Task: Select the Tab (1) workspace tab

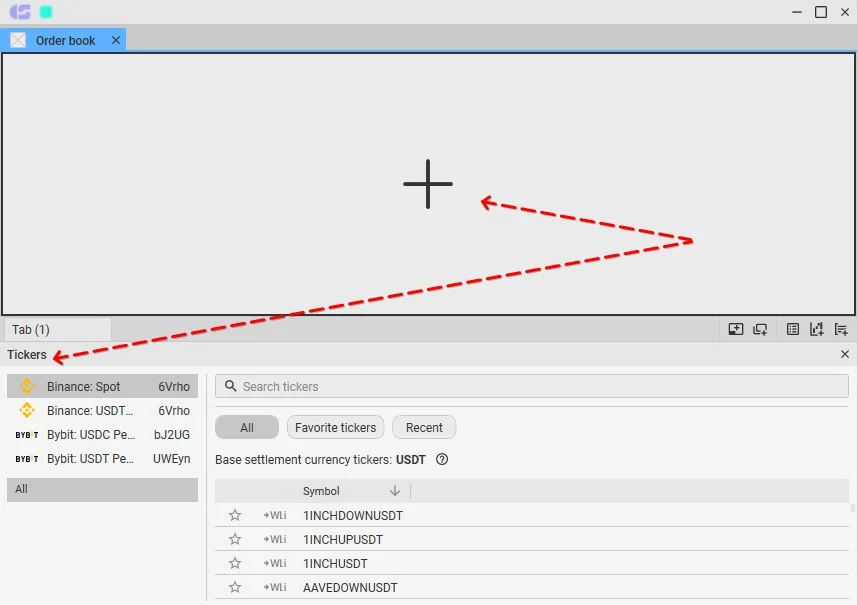Action: (31, 330)
